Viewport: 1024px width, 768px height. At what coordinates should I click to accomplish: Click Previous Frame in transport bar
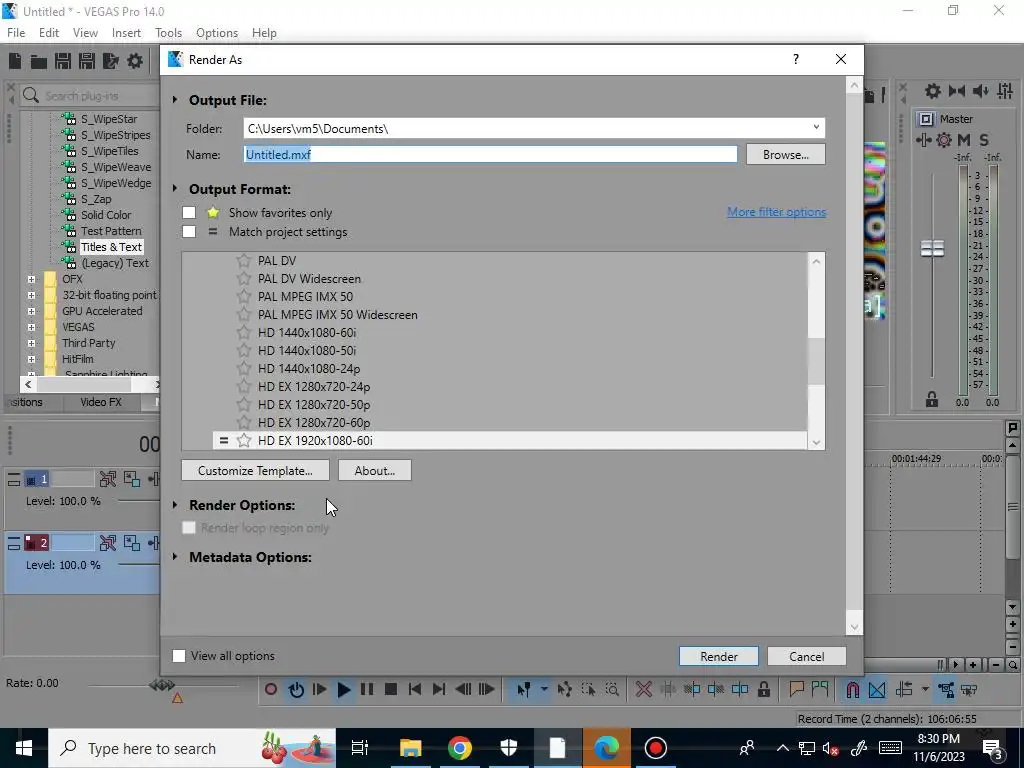463,689
